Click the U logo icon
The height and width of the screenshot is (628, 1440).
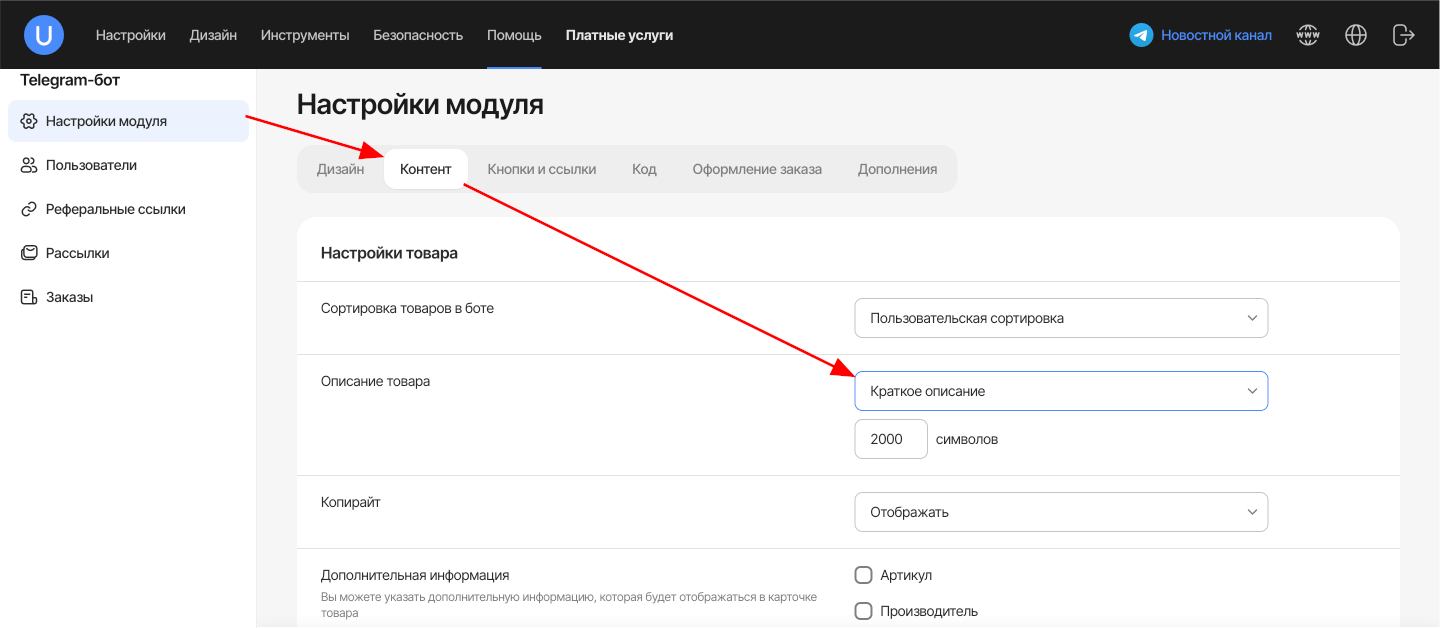point(44,35)
